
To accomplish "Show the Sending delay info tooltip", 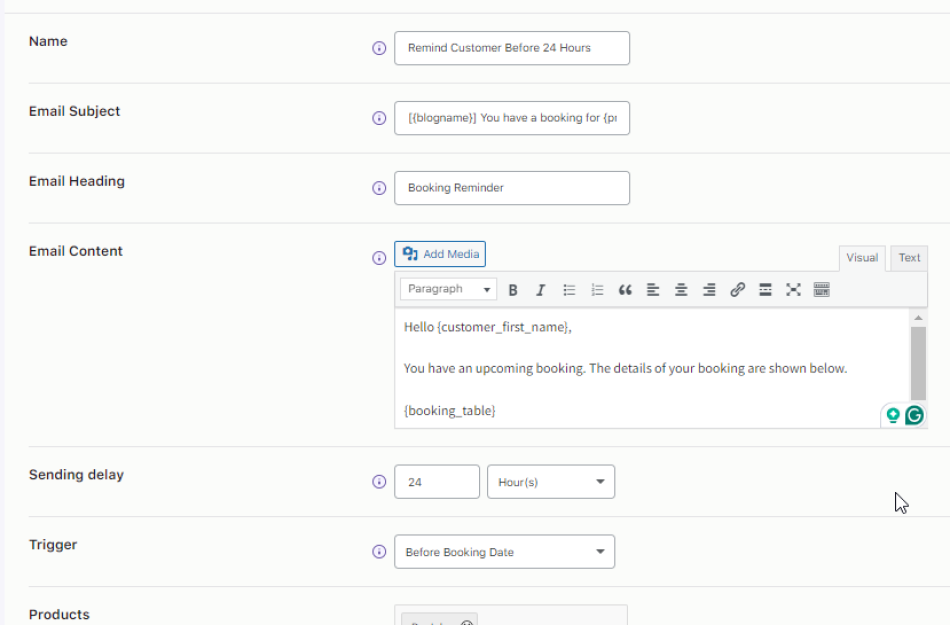I will 379,481.
